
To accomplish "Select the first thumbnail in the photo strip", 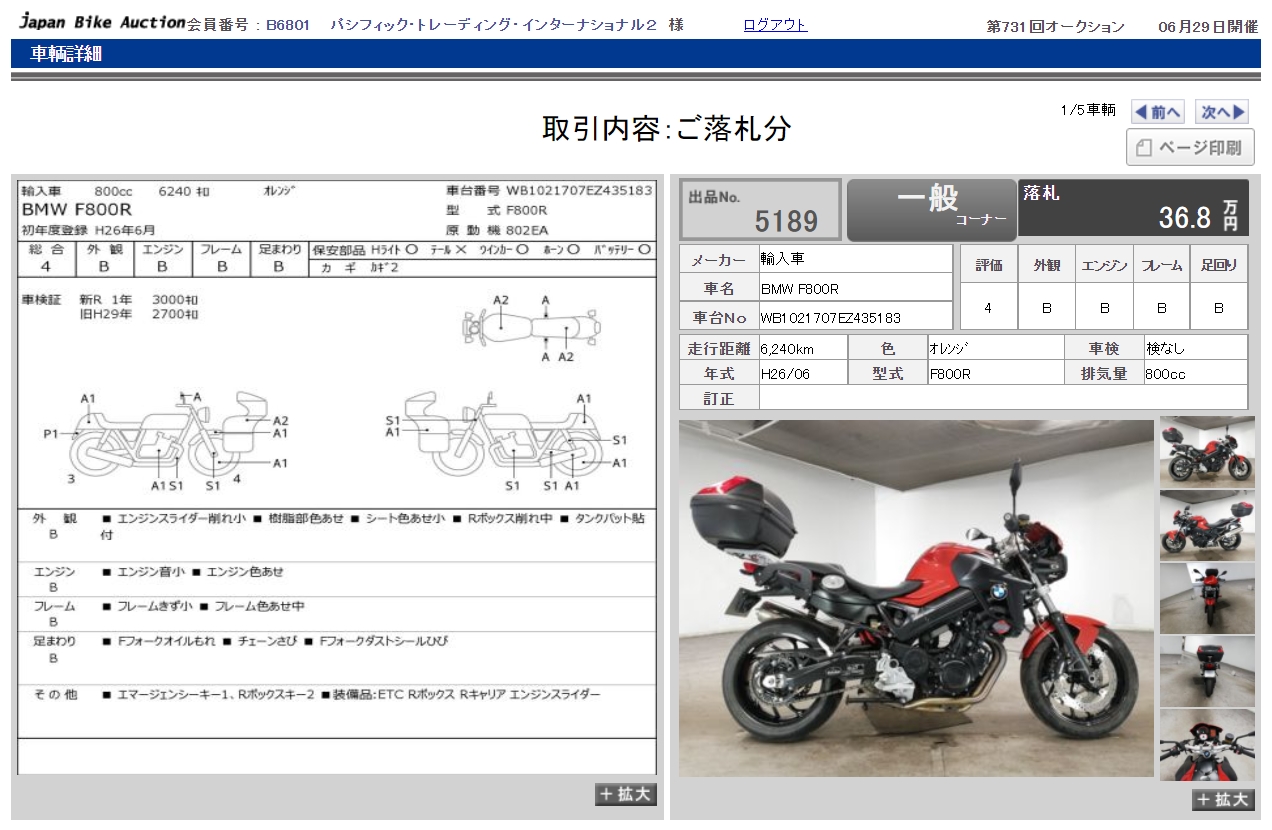I will 1207,451.
